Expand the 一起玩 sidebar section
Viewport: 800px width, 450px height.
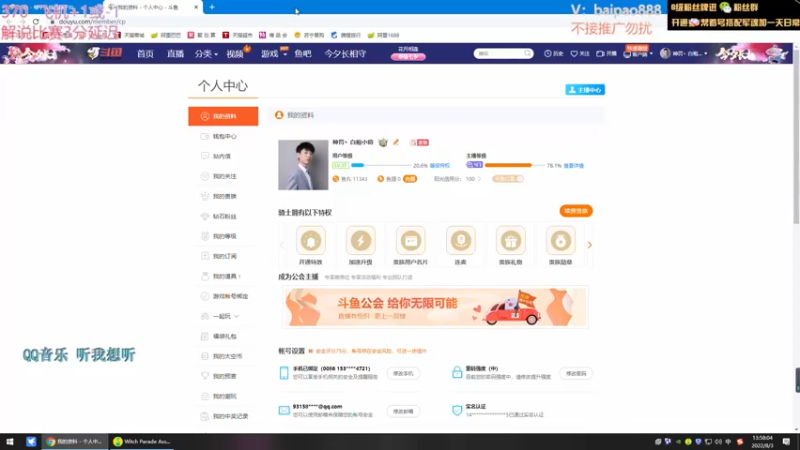(x=223, y=316)
